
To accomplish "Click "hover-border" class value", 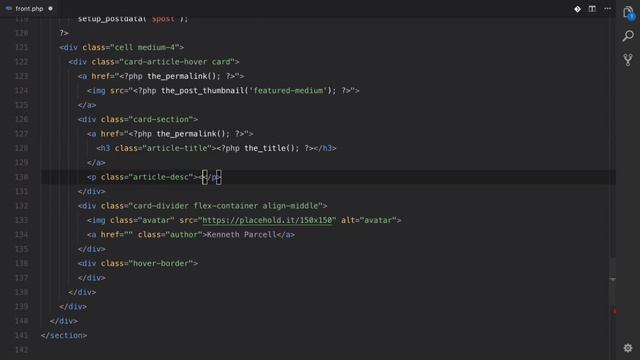I will click(x=161, y=263).
